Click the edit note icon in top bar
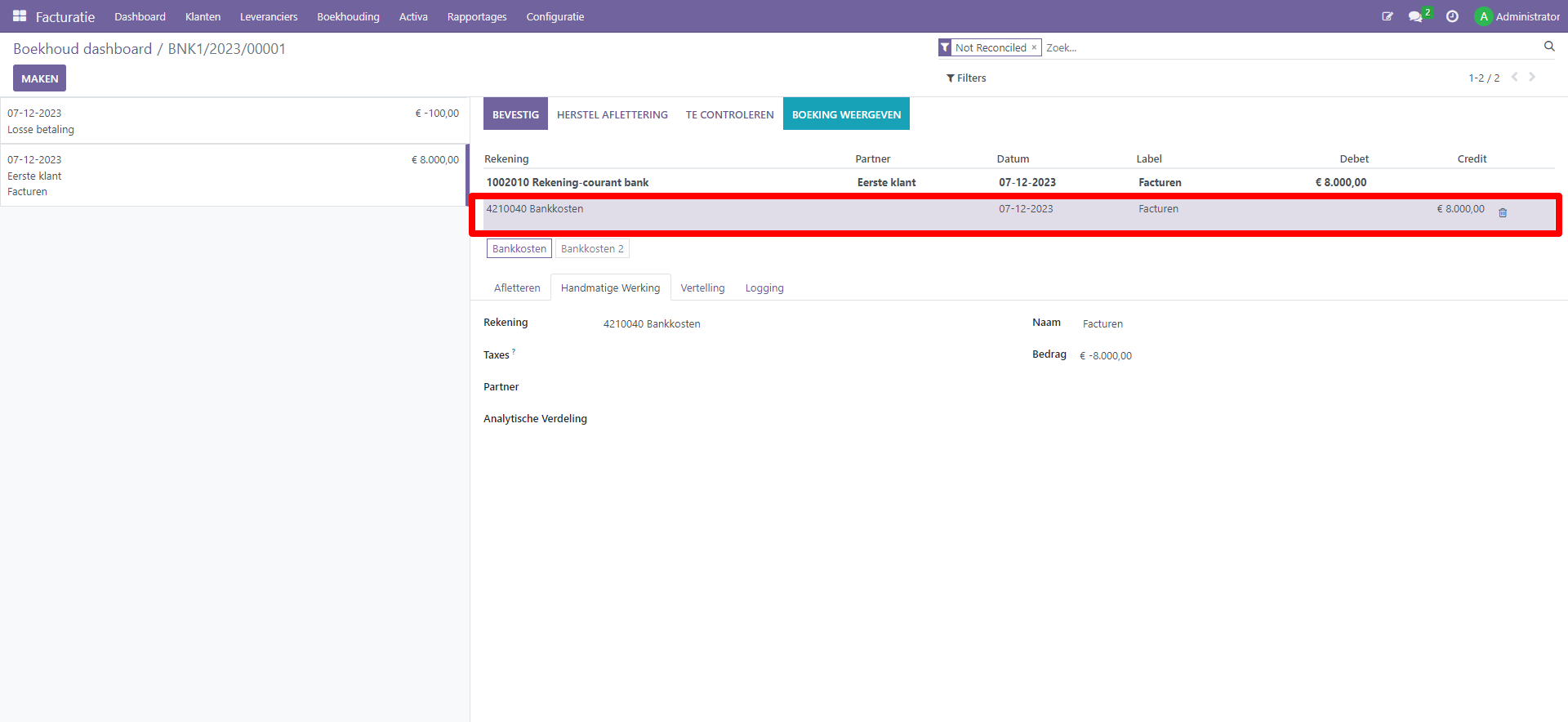 point(1387,16)
